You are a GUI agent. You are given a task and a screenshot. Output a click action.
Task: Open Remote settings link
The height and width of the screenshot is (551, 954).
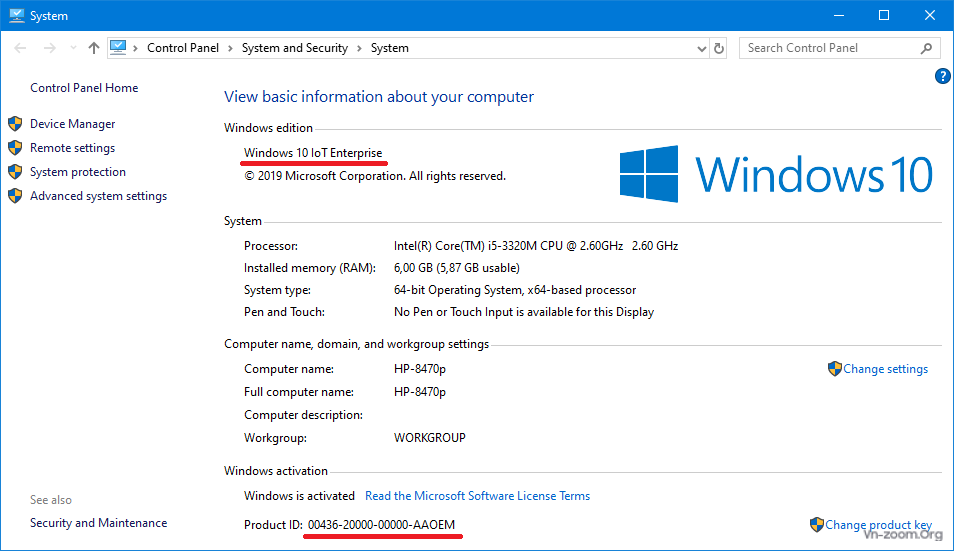coord(72,148)
